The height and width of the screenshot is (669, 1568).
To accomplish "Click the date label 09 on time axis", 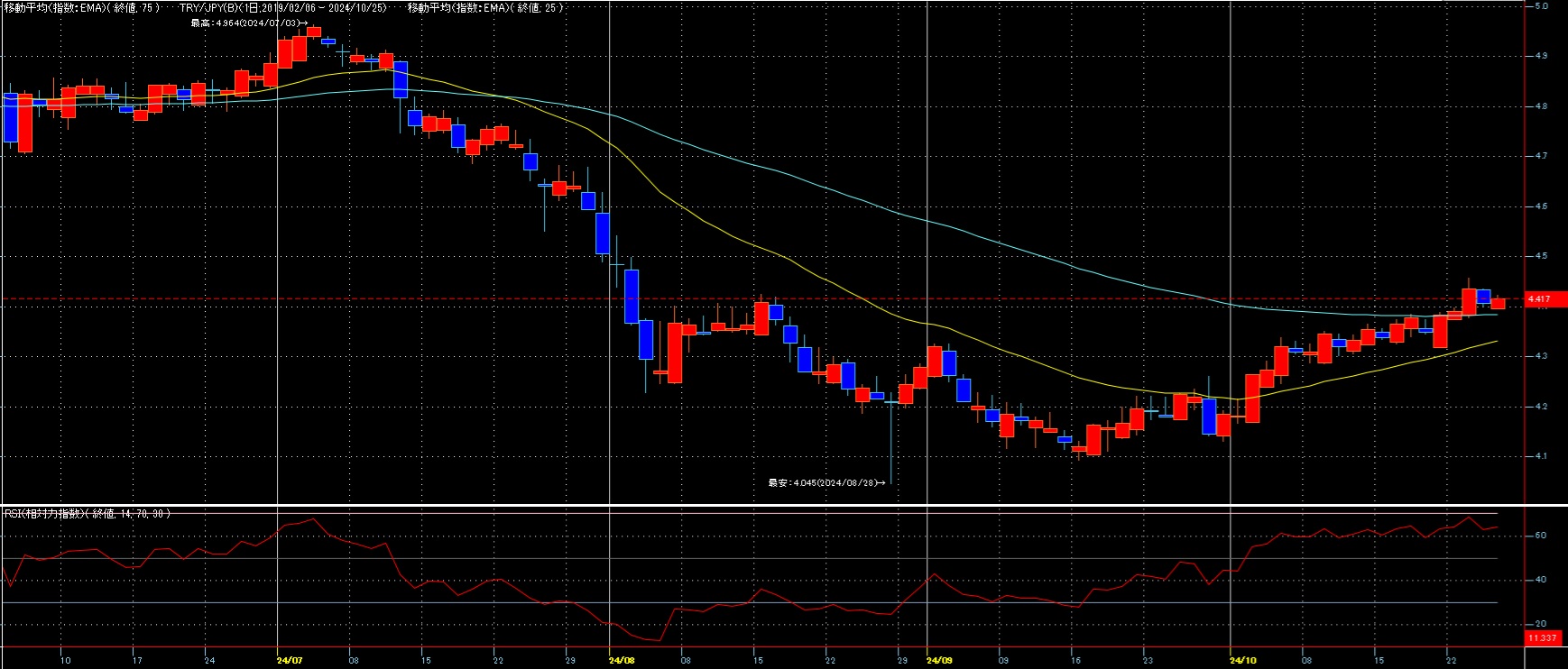I will pyautogui.click(x=1003, y=661).
